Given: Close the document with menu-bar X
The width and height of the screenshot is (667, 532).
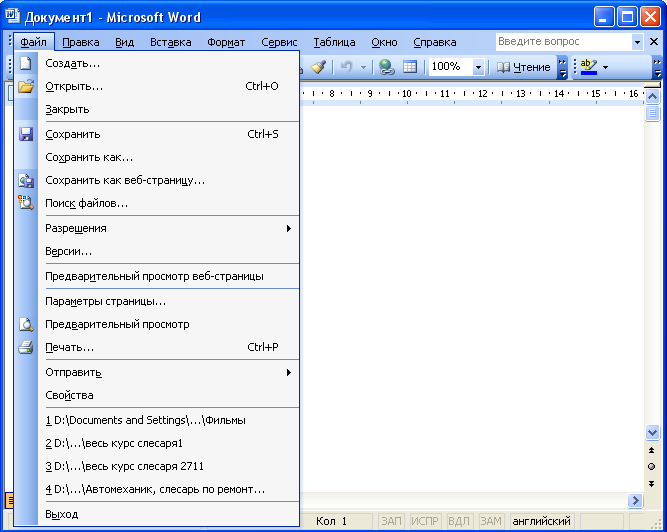Looking at the screenshot, I should pyautogui.click(x=654, y=42).
